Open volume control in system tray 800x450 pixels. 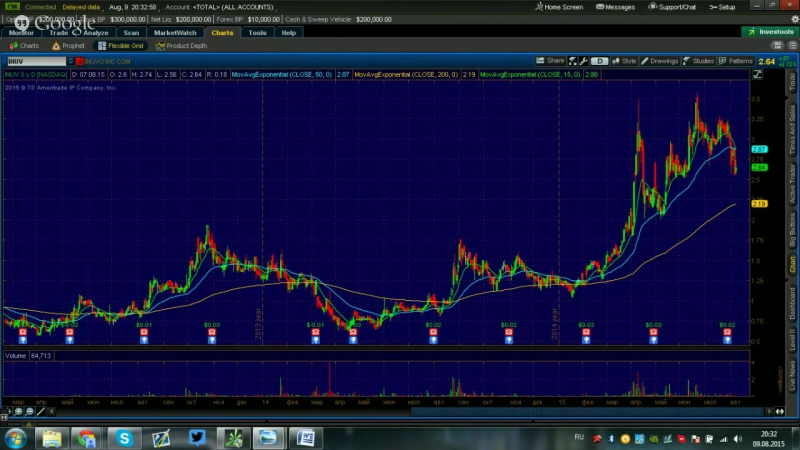pyautogui.click(x=738, y=439)
